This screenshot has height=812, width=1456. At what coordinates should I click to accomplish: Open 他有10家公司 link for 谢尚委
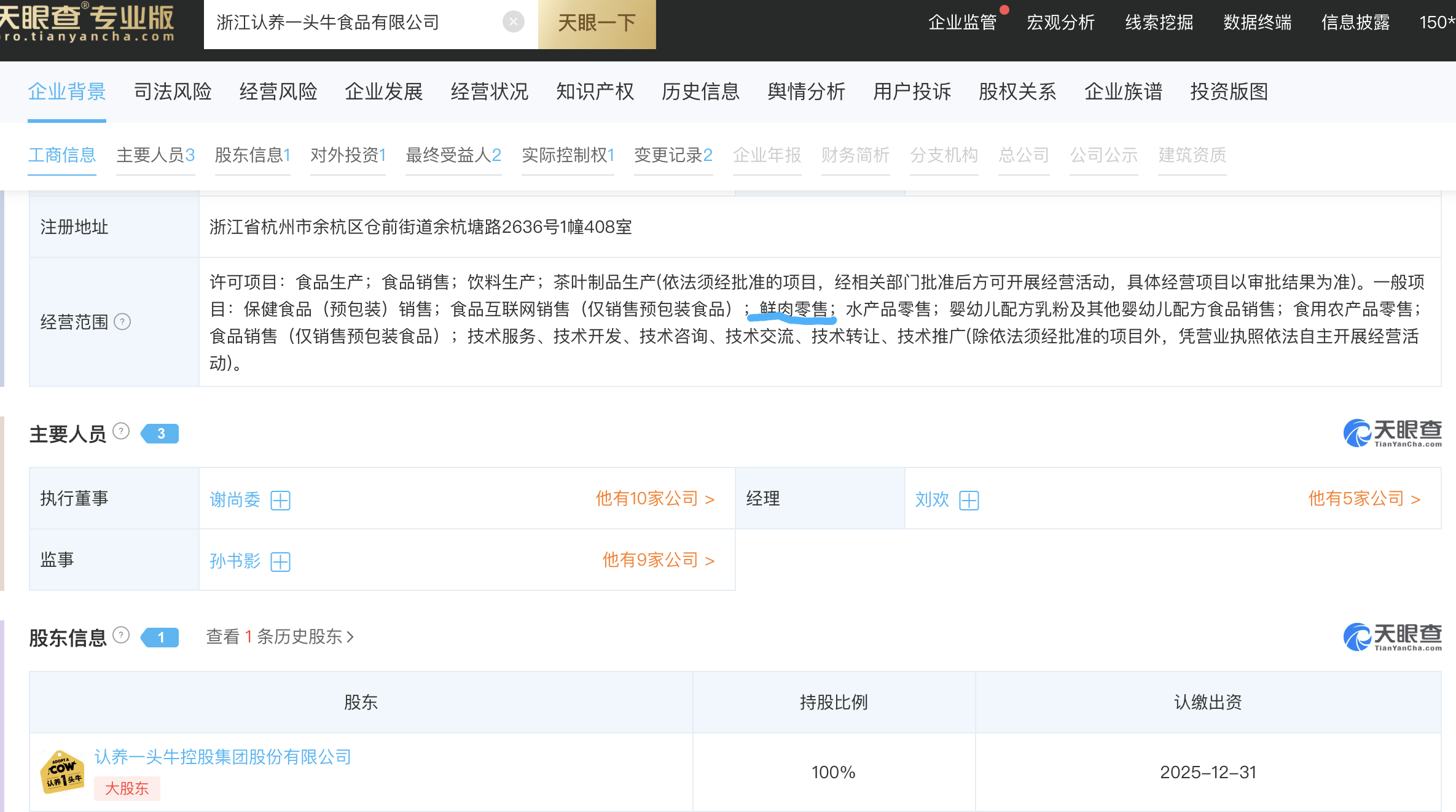click(x=654, y=499)
